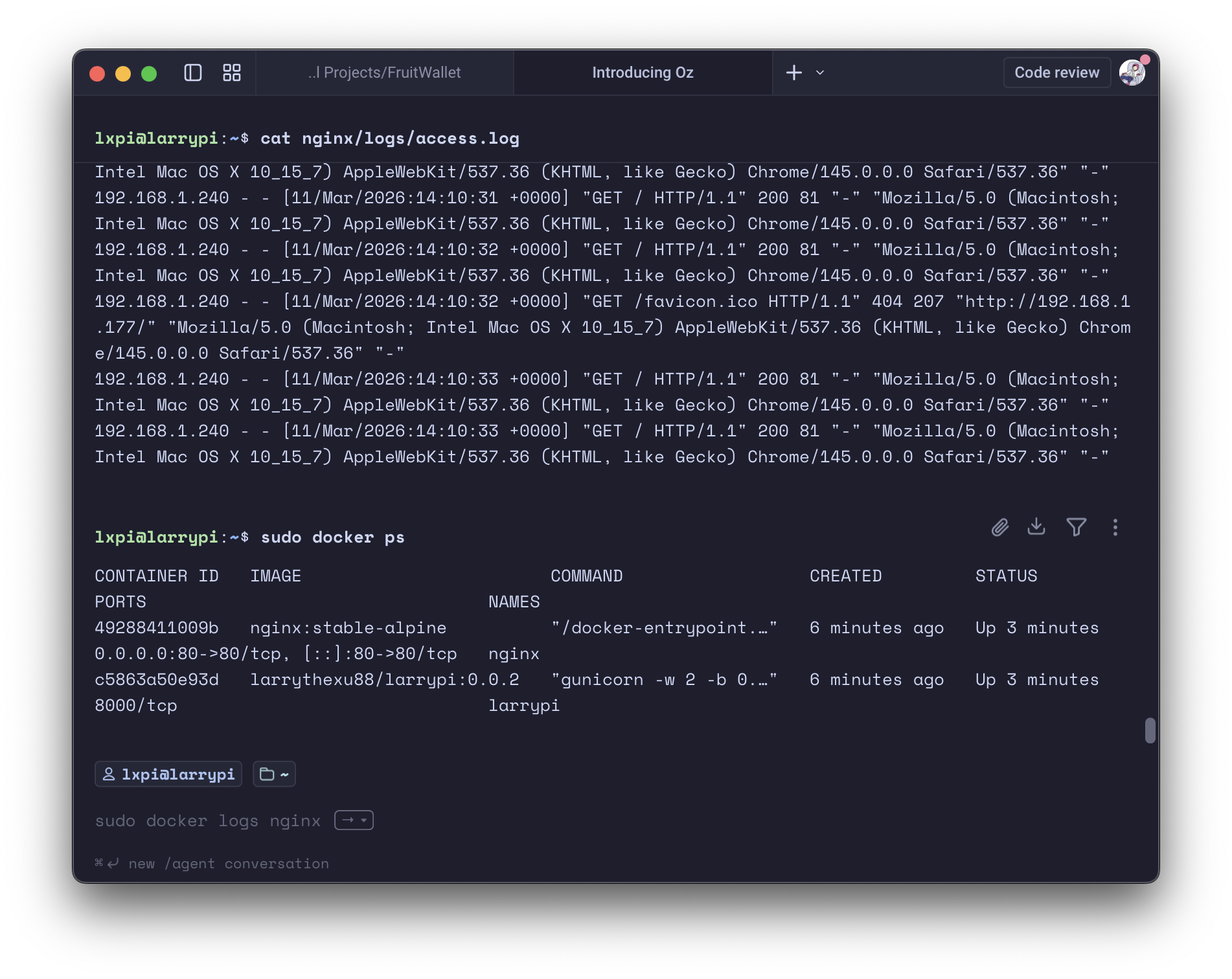The width and height of the screenshot is (1232, 979).
Task: Click the user profile avatar in the titlebar
Action: (x=1132, y=73)
